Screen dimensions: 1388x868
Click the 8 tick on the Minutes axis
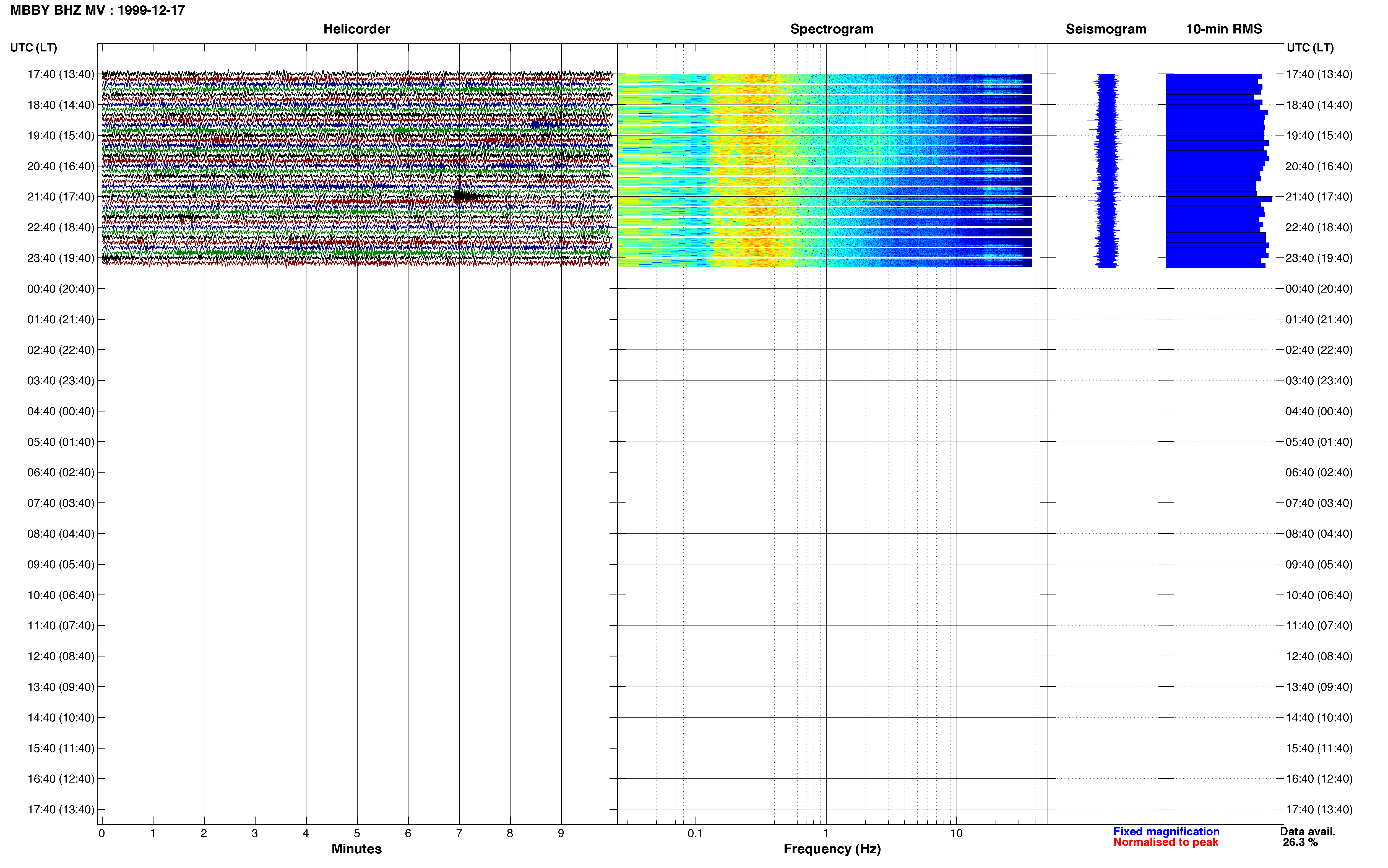click(510, 833)
